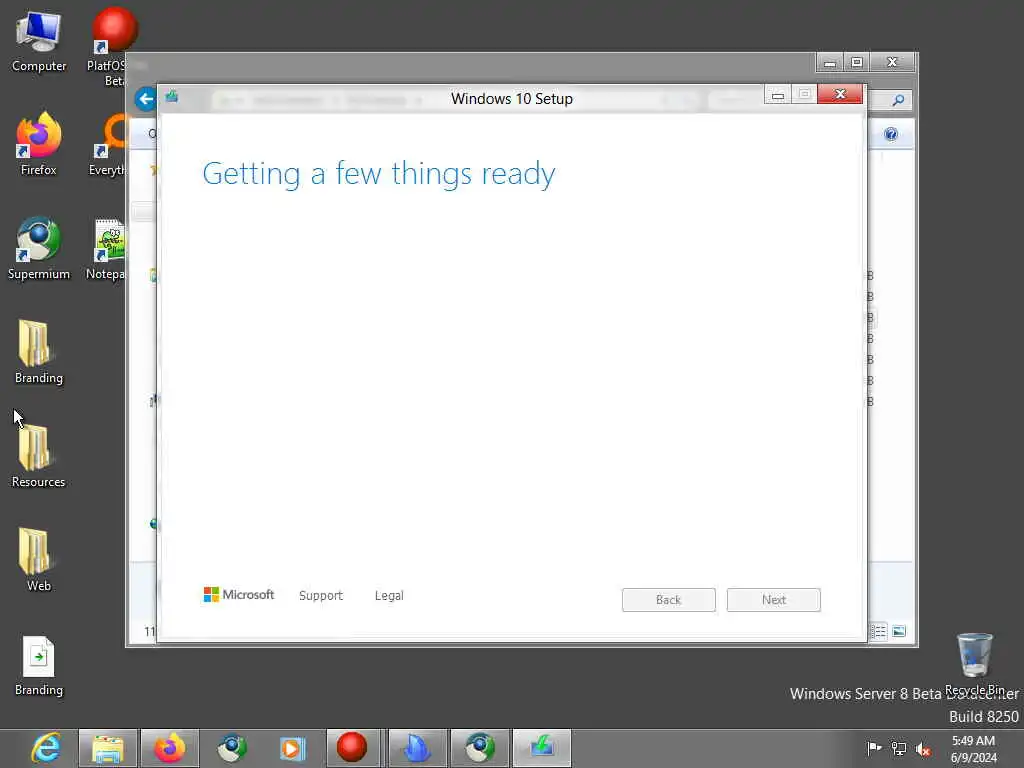Open Internet Explorer from the taskbar
This screenshot has height=768, width=1024.
[46, 748]
